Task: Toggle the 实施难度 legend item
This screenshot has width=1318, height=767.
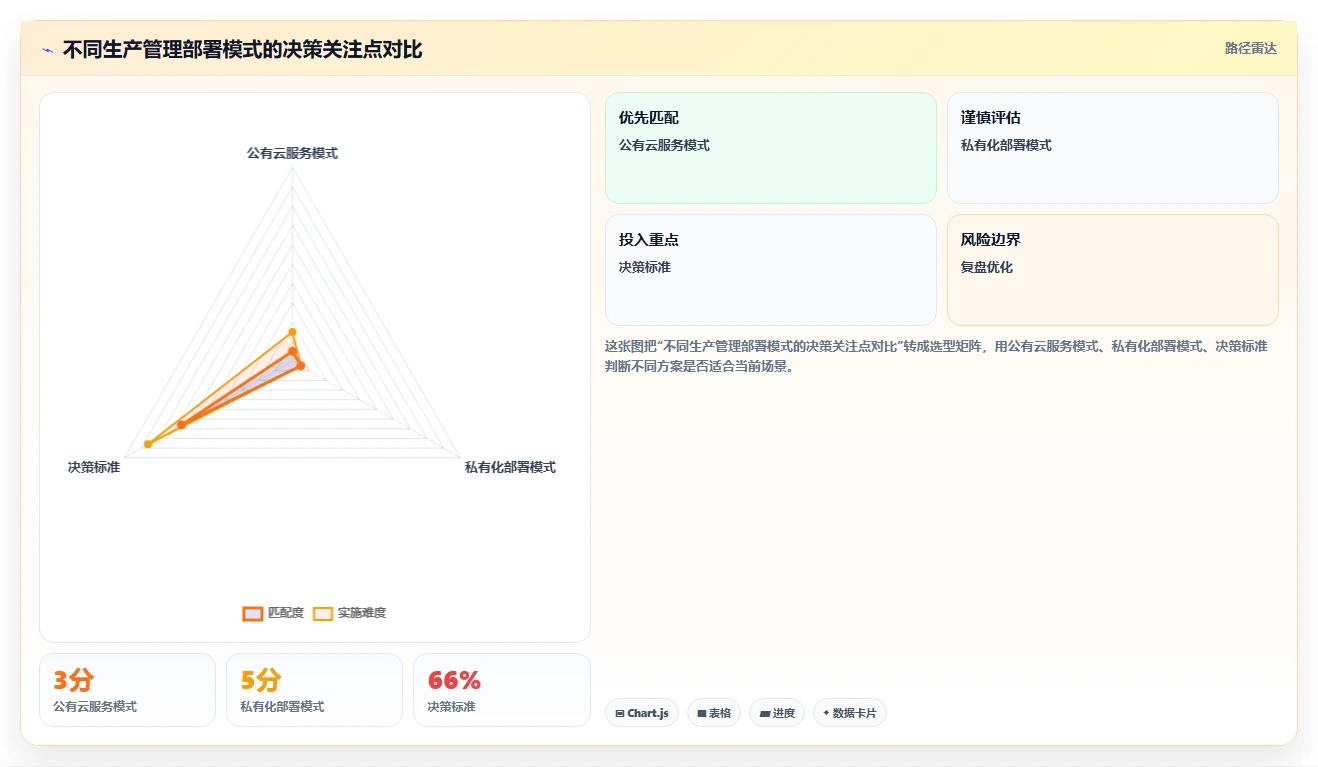Action: pos(349,613)
